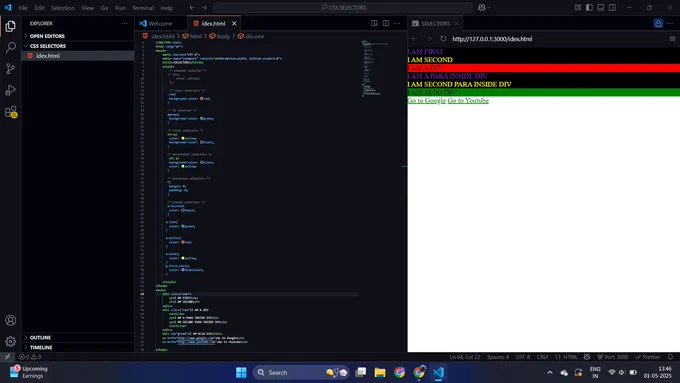Screen dimensions: 680x383
Task: Open the Source Control view
Action: pyautogui.click(x=10, y=69)
